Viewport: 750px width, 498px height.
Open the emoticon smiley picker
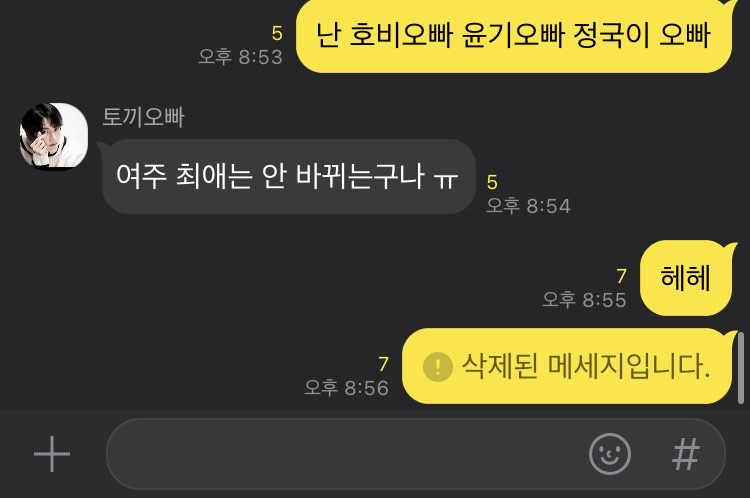(609, 454)
